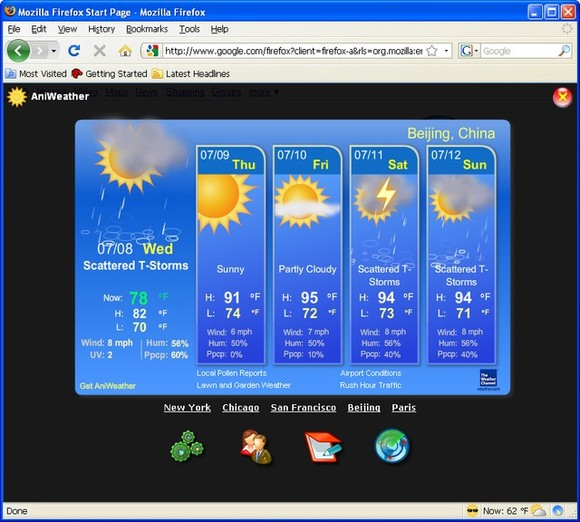Click the Get AniWeather link
The width and height of the screenshot is (580, 522).
point(108,386)
